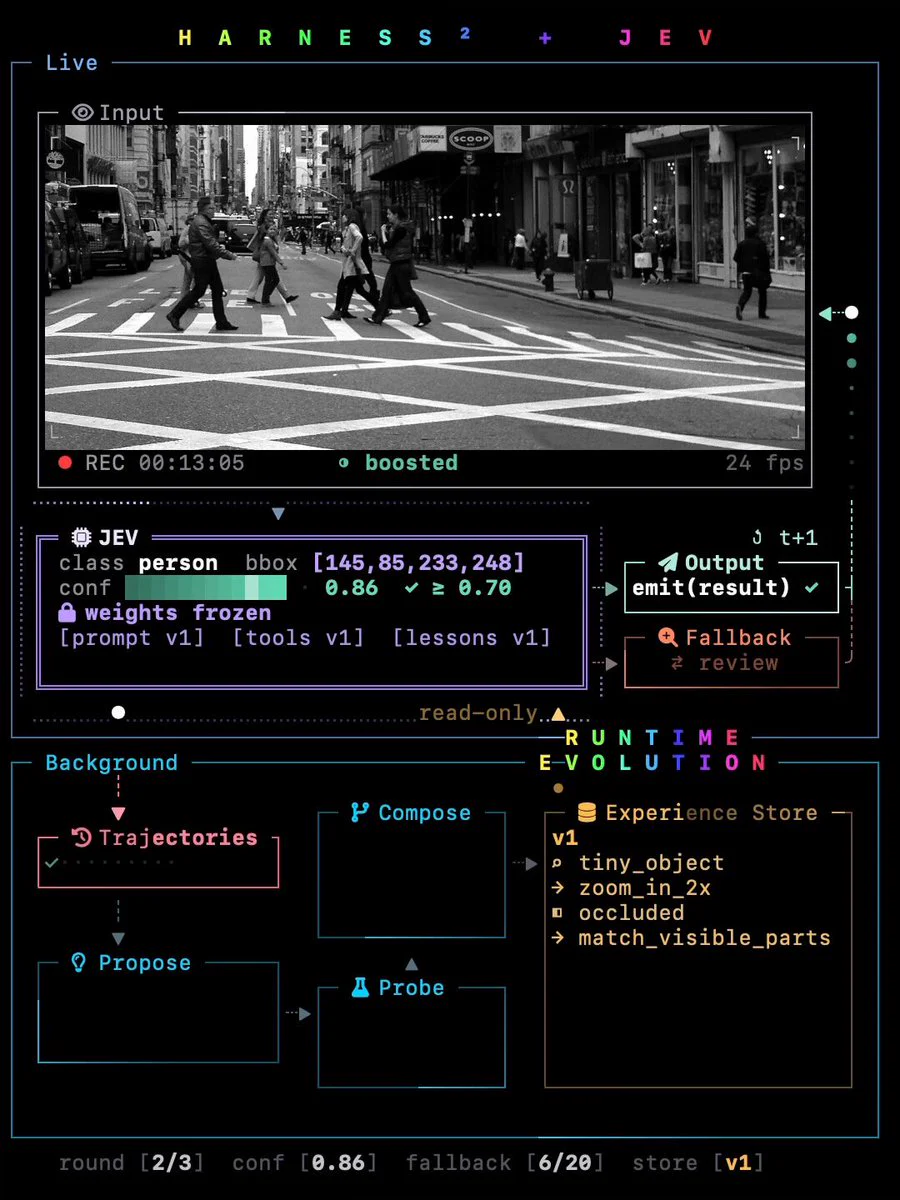The height and width of the screenshot is (1200, 900).
Task: Click the Trajectories history clock icon
Action: (x=82, y=838)
